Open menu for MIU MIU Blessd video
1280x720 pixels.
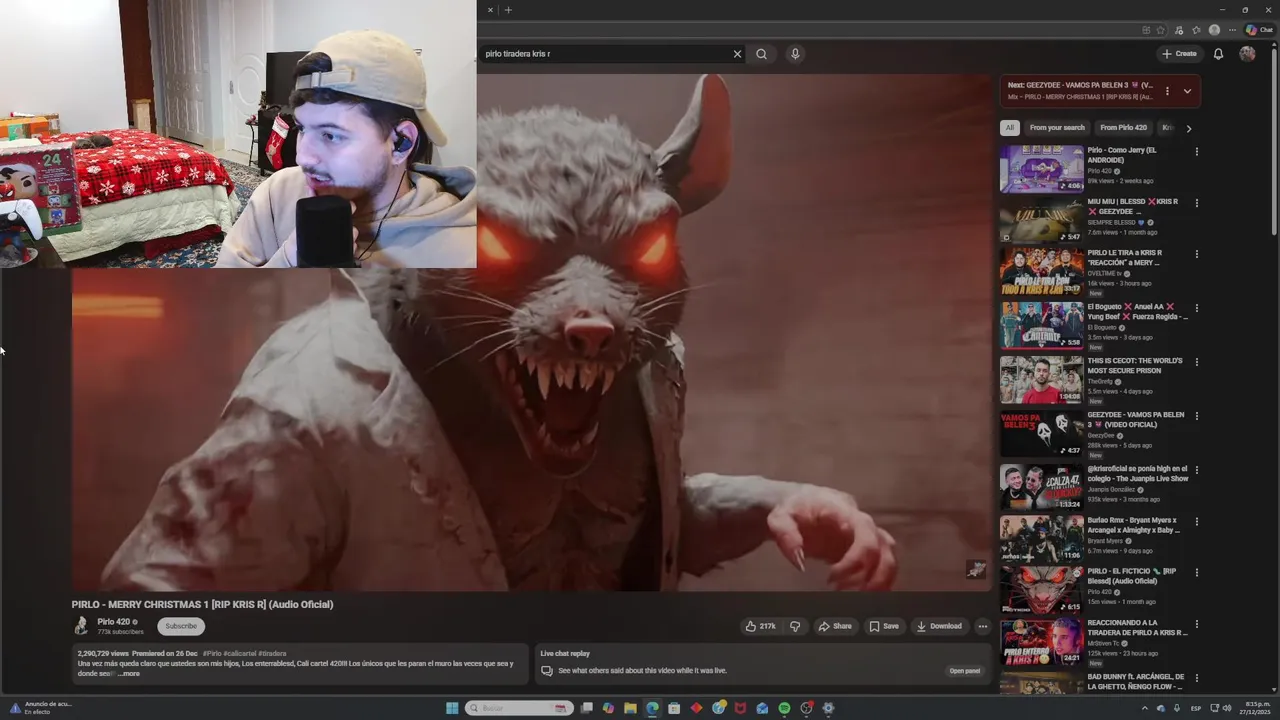pos(1197,203)
